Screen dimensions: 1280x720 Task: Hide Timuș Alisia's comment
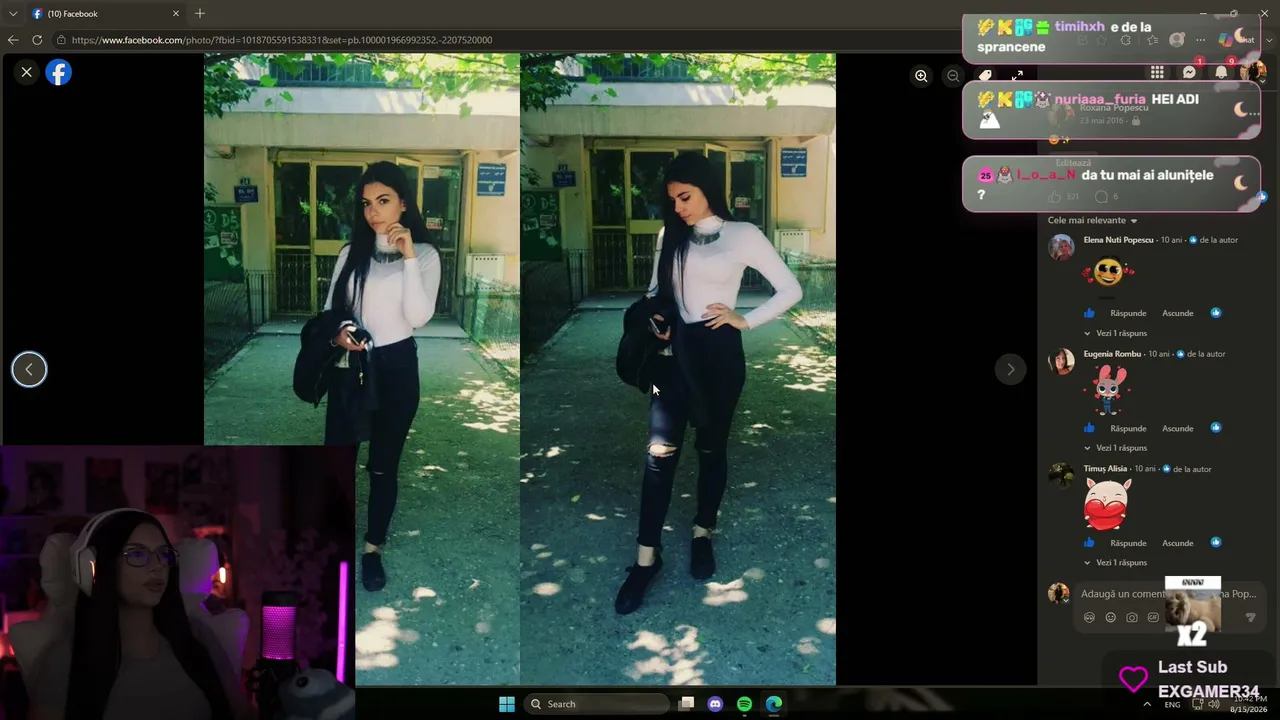(1177, 543)
